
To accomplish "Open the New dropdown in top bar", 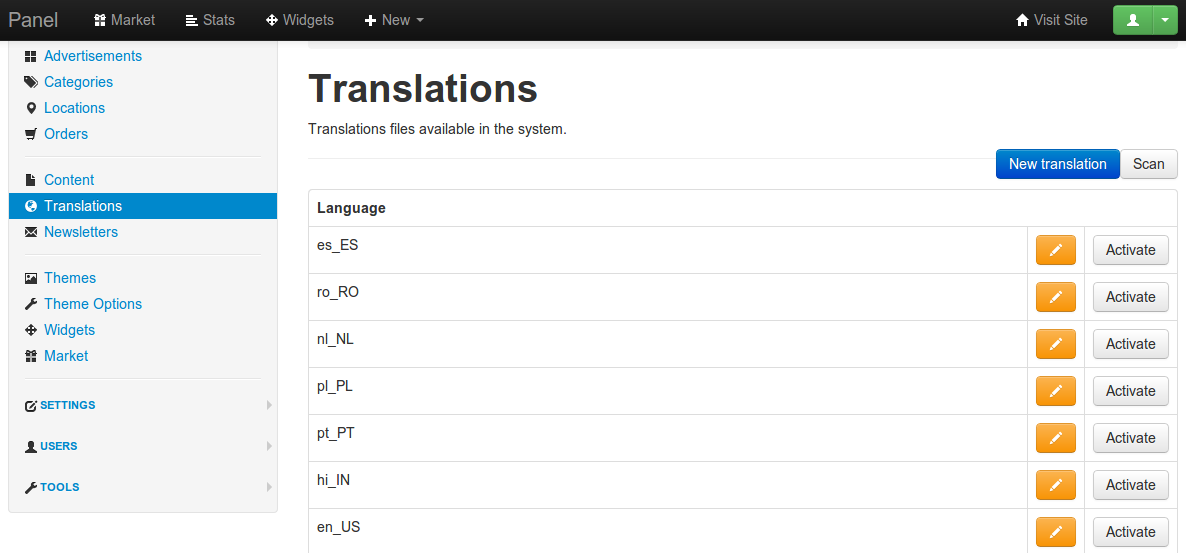I will (x=394, y=20).
